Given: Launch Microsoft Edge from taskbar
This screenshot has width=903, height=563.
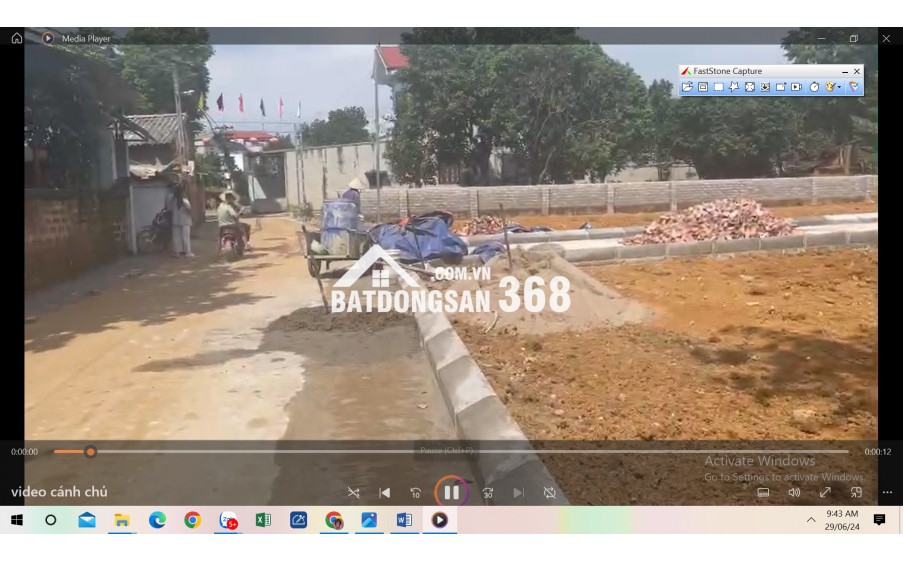Looking at the screenshot, I should (x=157, y=520).
